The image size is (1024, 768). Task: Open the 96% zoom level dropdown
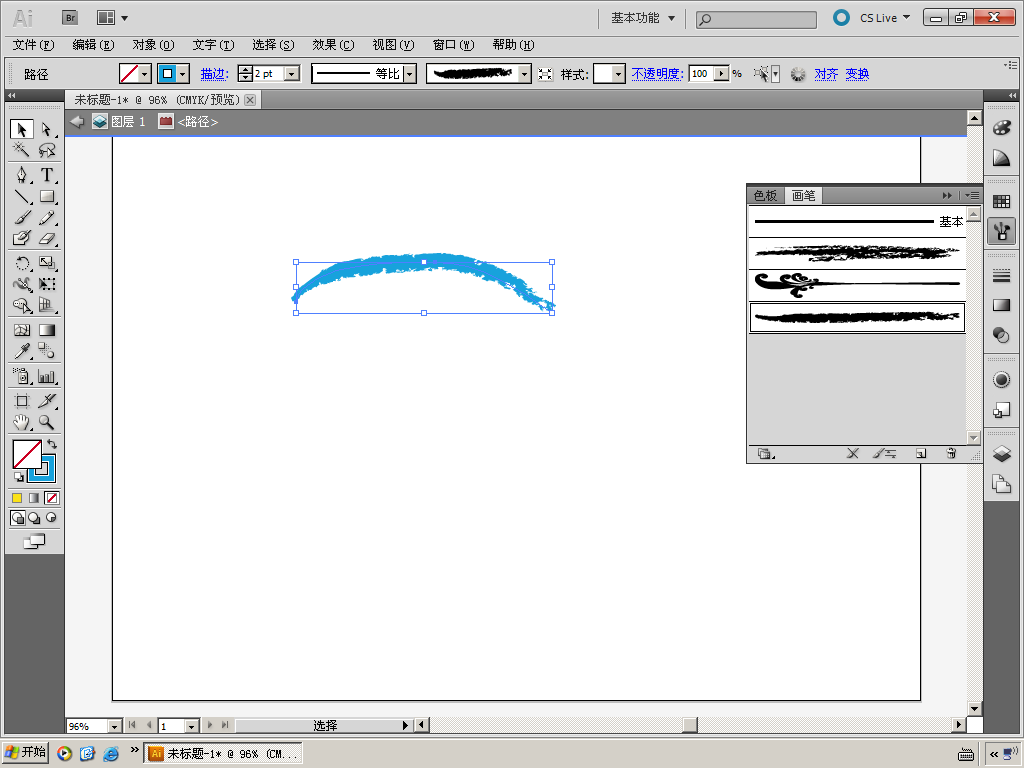click(x=114, y=726)
